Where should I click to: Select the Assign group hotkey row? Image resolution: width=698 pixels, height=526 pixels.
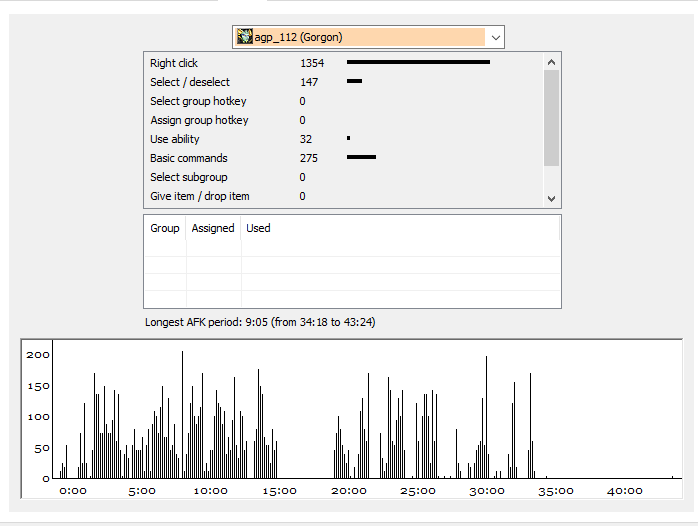pyautogui.click(x=343, y=120)
